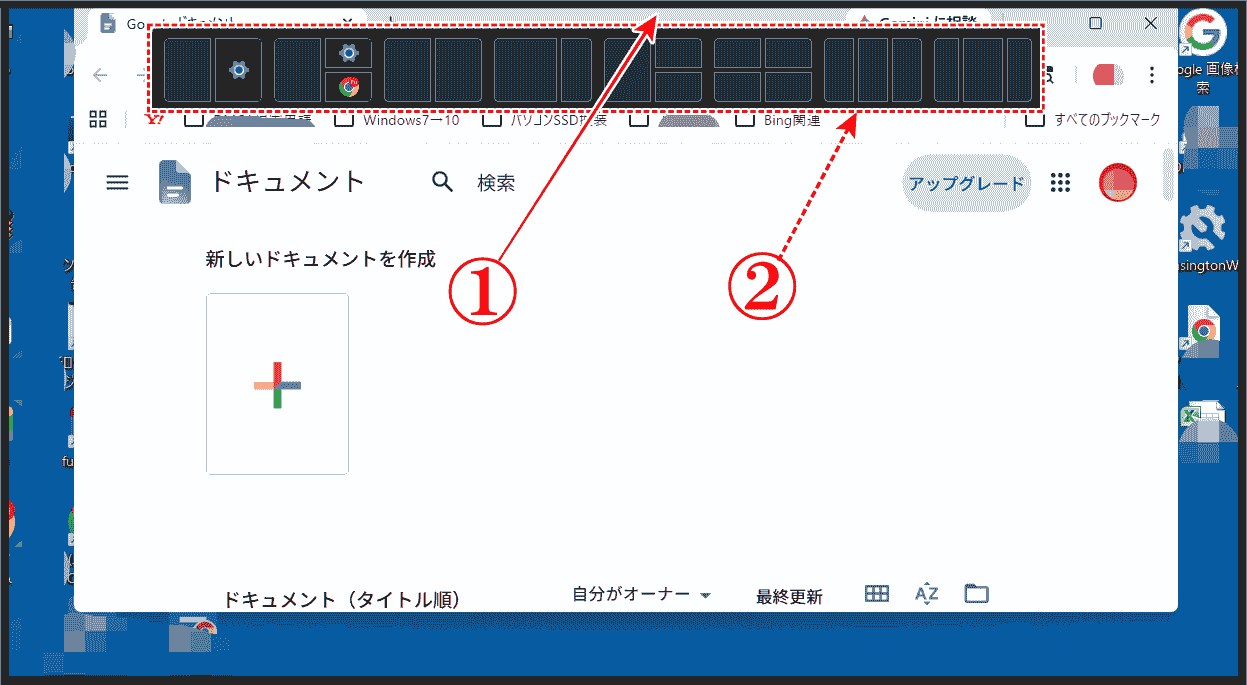Click the 最終更新 column label
This screenshot has height=685, width=1247.
click(x=790, y=597)
